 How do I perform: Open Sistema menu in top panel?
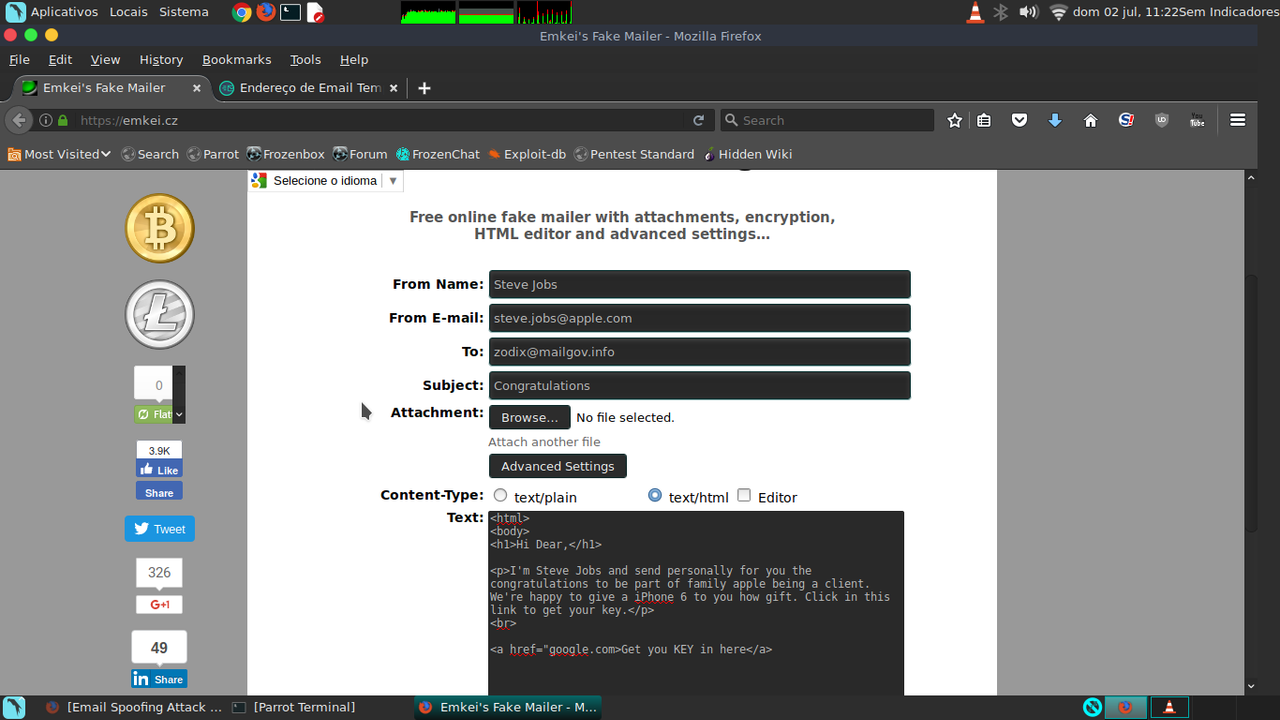point(184,12)
